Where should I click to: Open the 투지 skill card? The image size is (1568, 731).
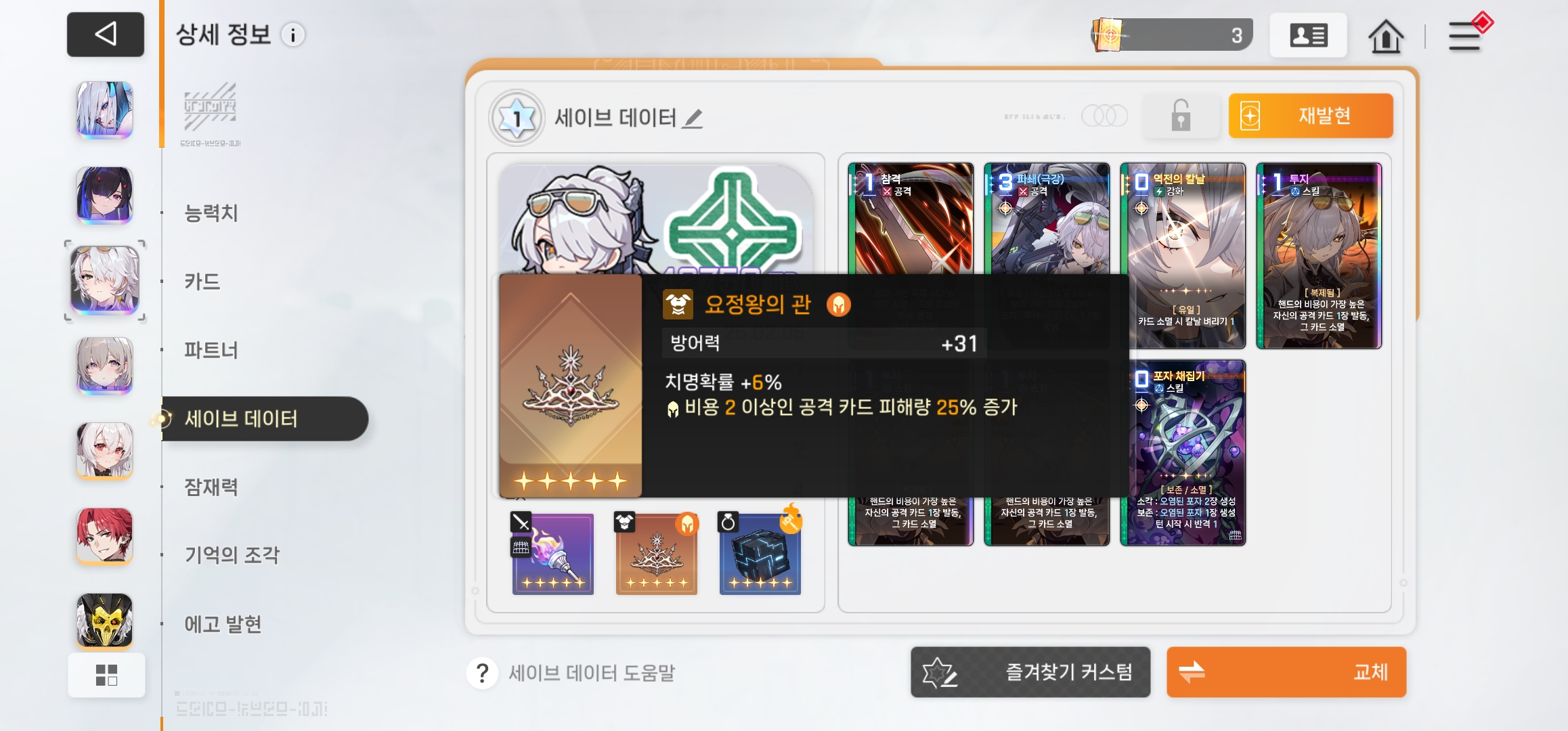pyautogui.click(x=1319, y=256)
